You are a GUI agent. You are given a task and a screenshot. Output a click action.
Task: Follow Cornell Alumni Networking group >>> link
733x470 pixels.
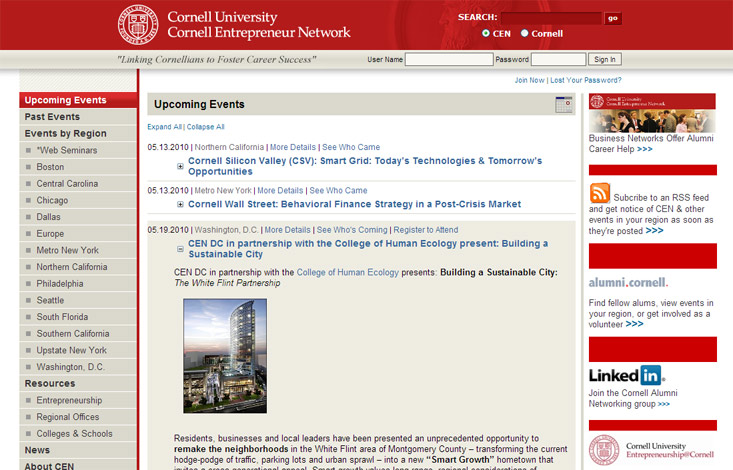click(663, 404)
